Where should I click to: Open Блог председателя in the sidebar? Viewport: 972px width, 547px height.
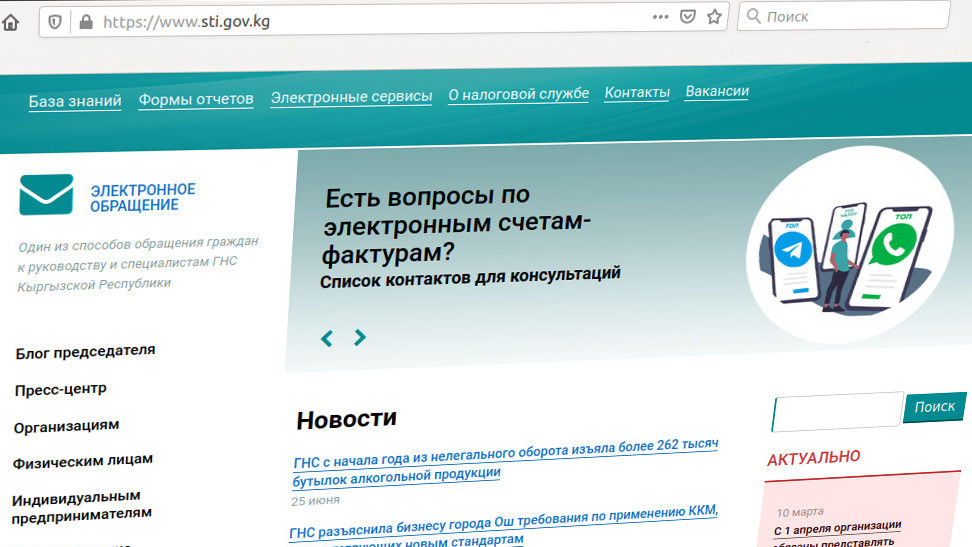point(85,351)
